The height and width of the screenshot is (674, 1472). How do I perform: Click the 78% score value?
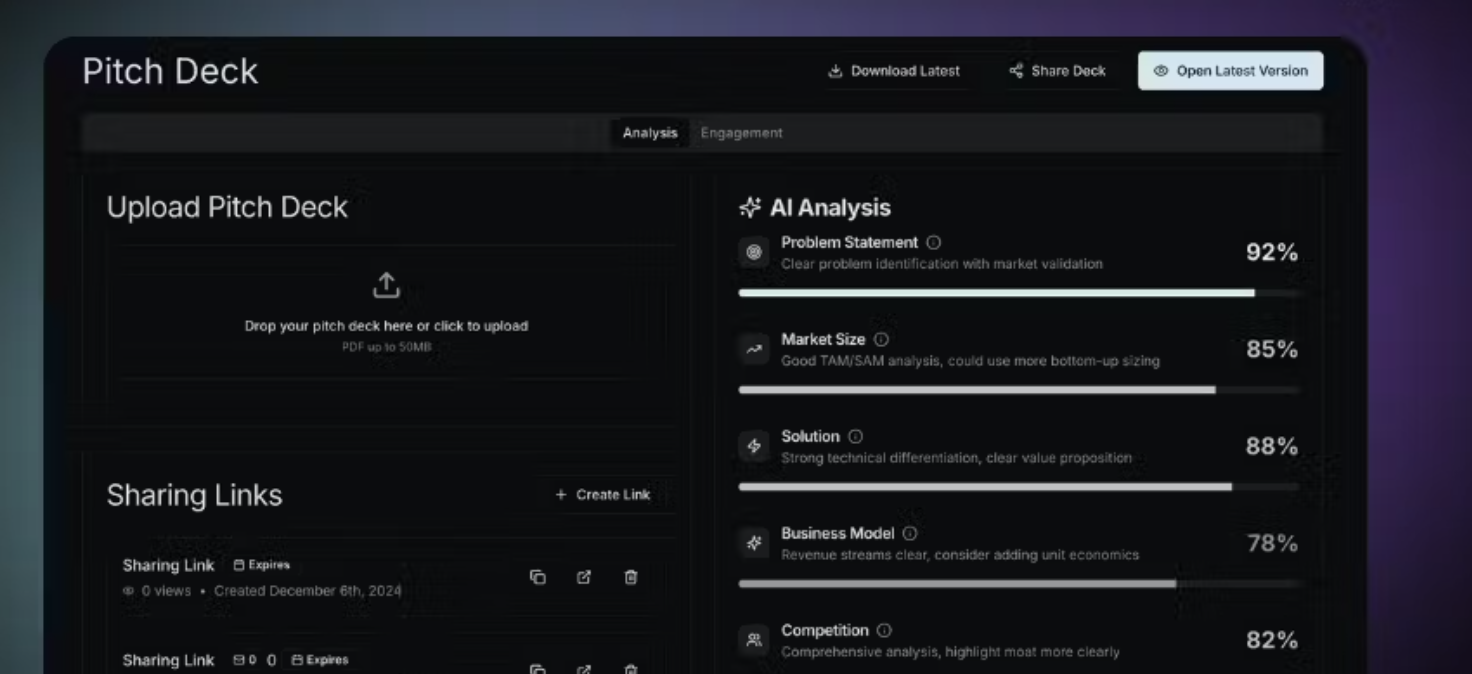coord(1272,544)
